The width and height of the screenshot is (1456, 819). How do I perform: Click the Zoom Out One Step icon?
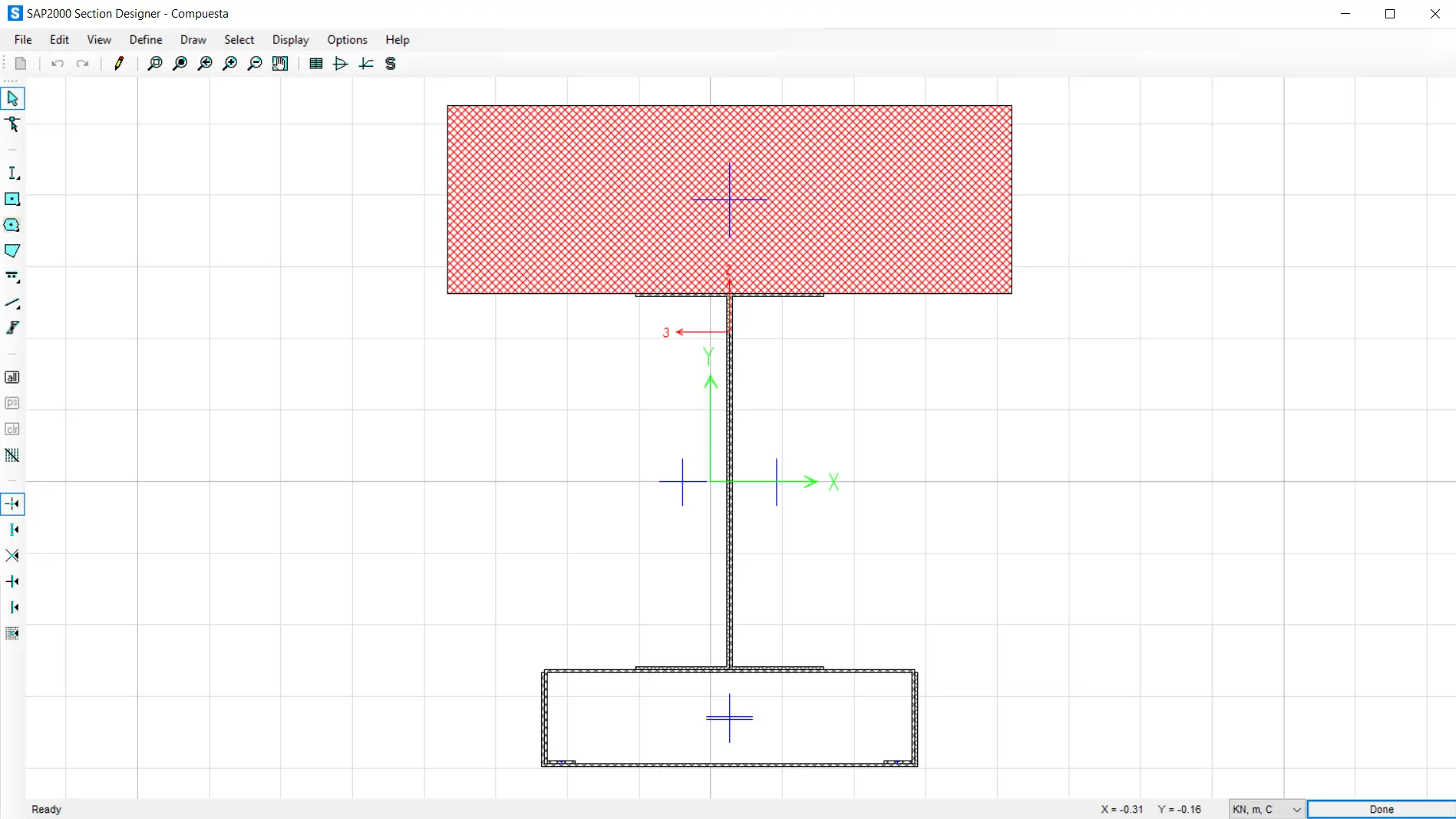tap(255, 64)
